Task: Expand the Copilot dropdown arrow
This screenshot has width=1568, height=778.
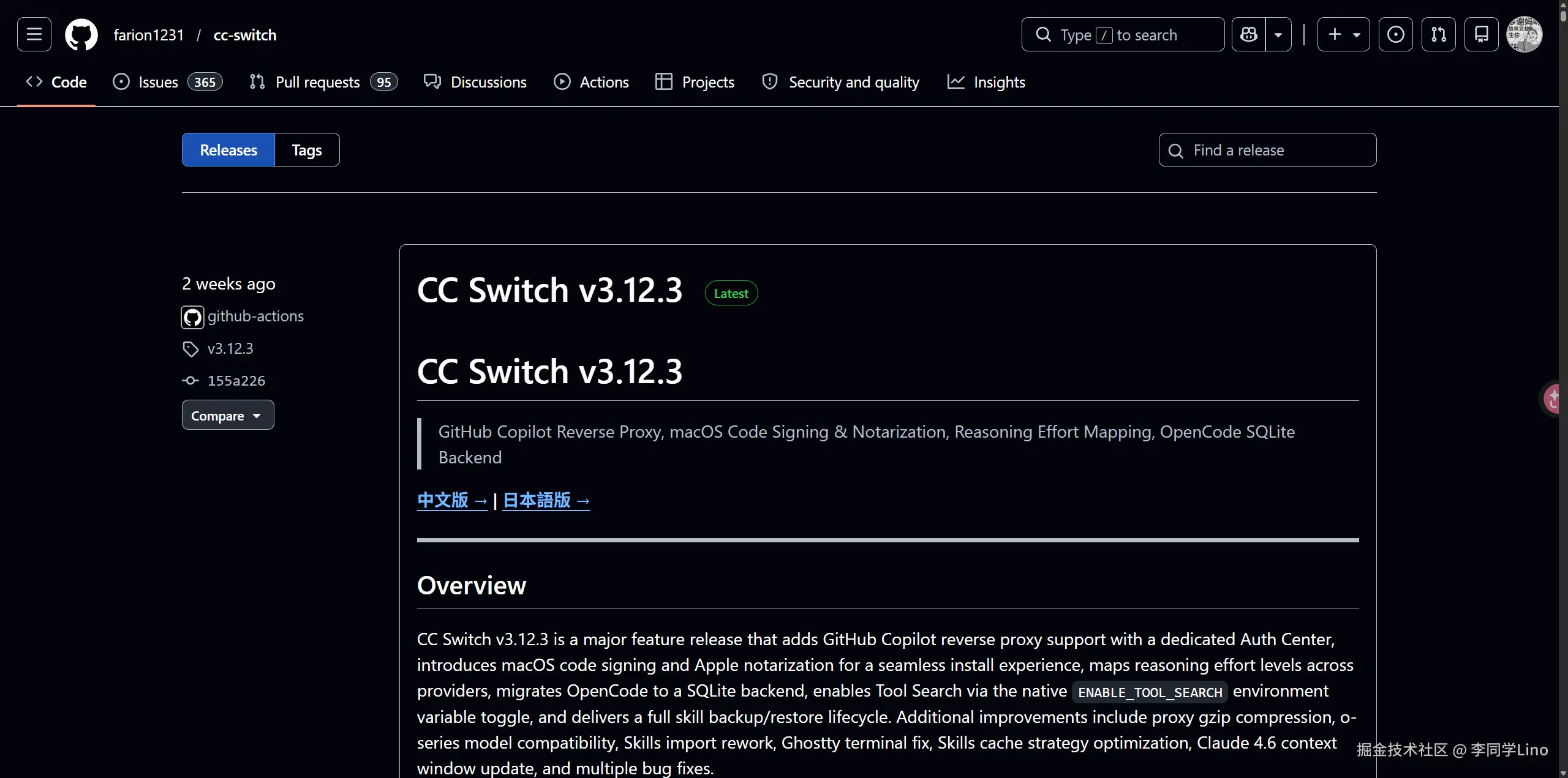Action: 1278,34
